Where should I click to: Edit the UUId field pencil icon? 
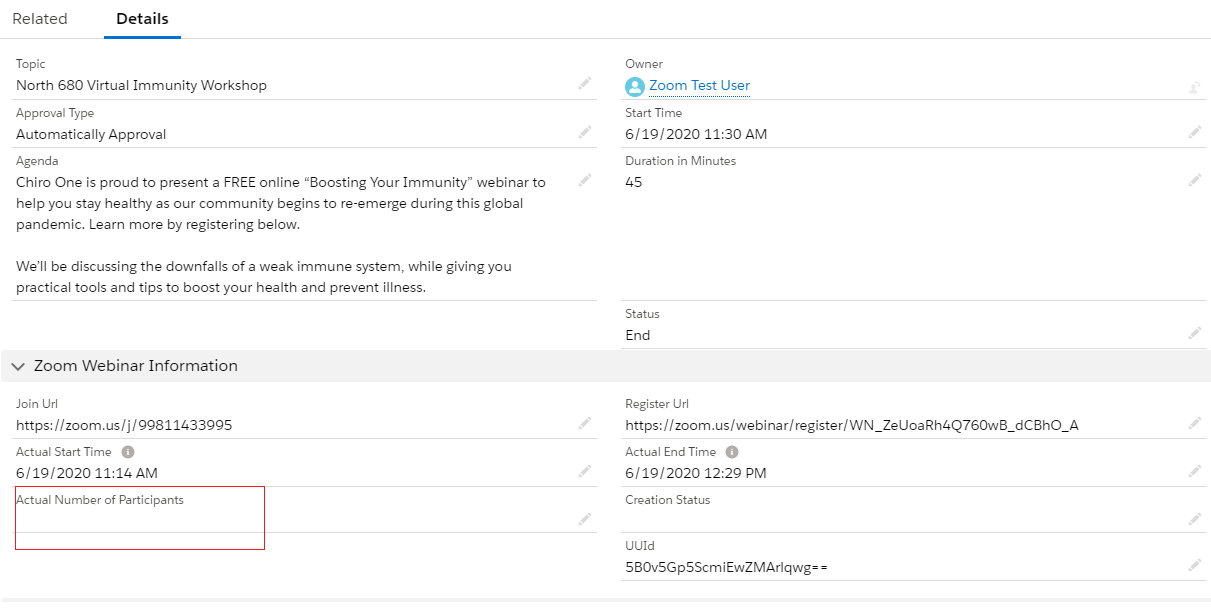click(1194, 565)
